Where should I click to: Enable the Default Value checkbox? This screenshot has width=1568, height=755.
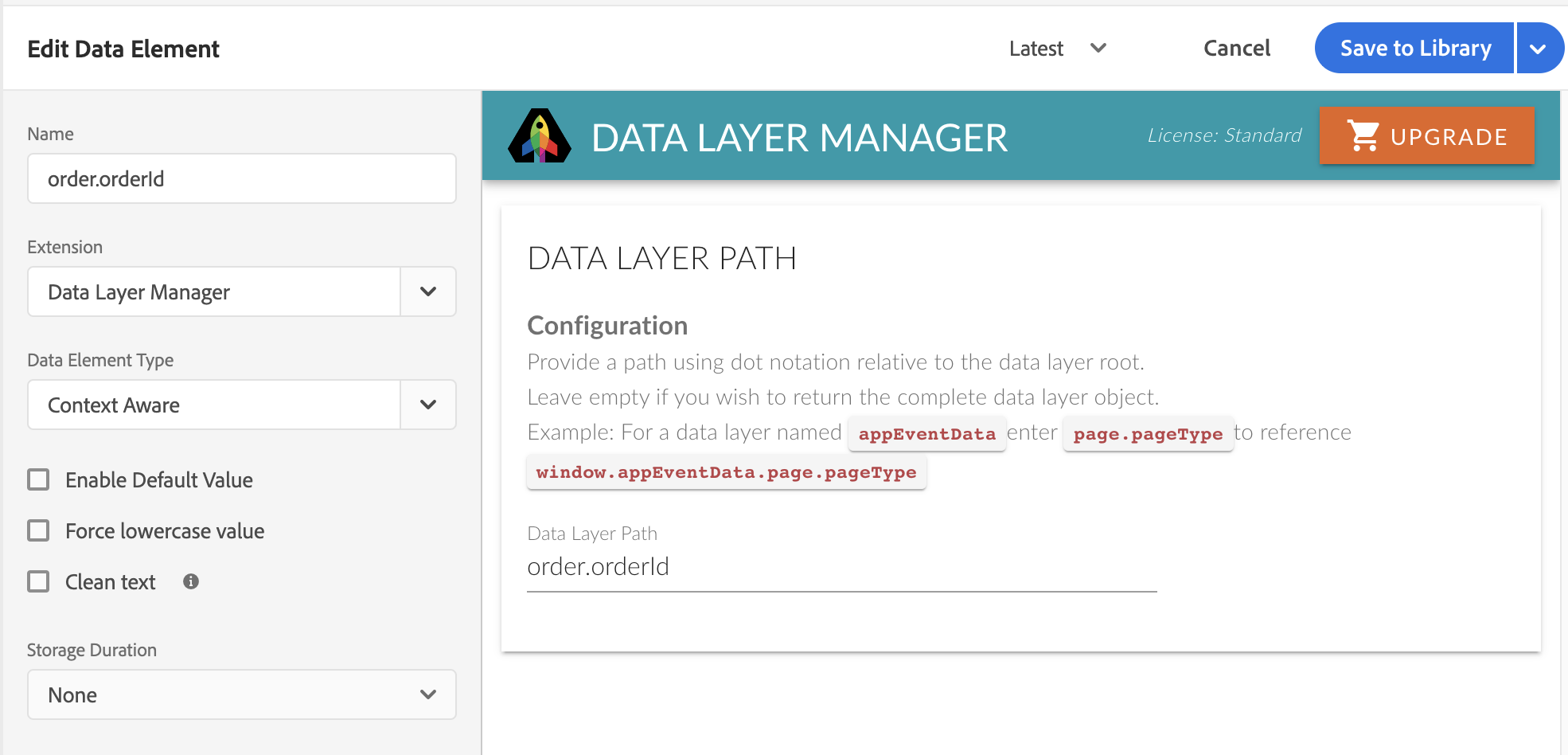coord(38,479)
